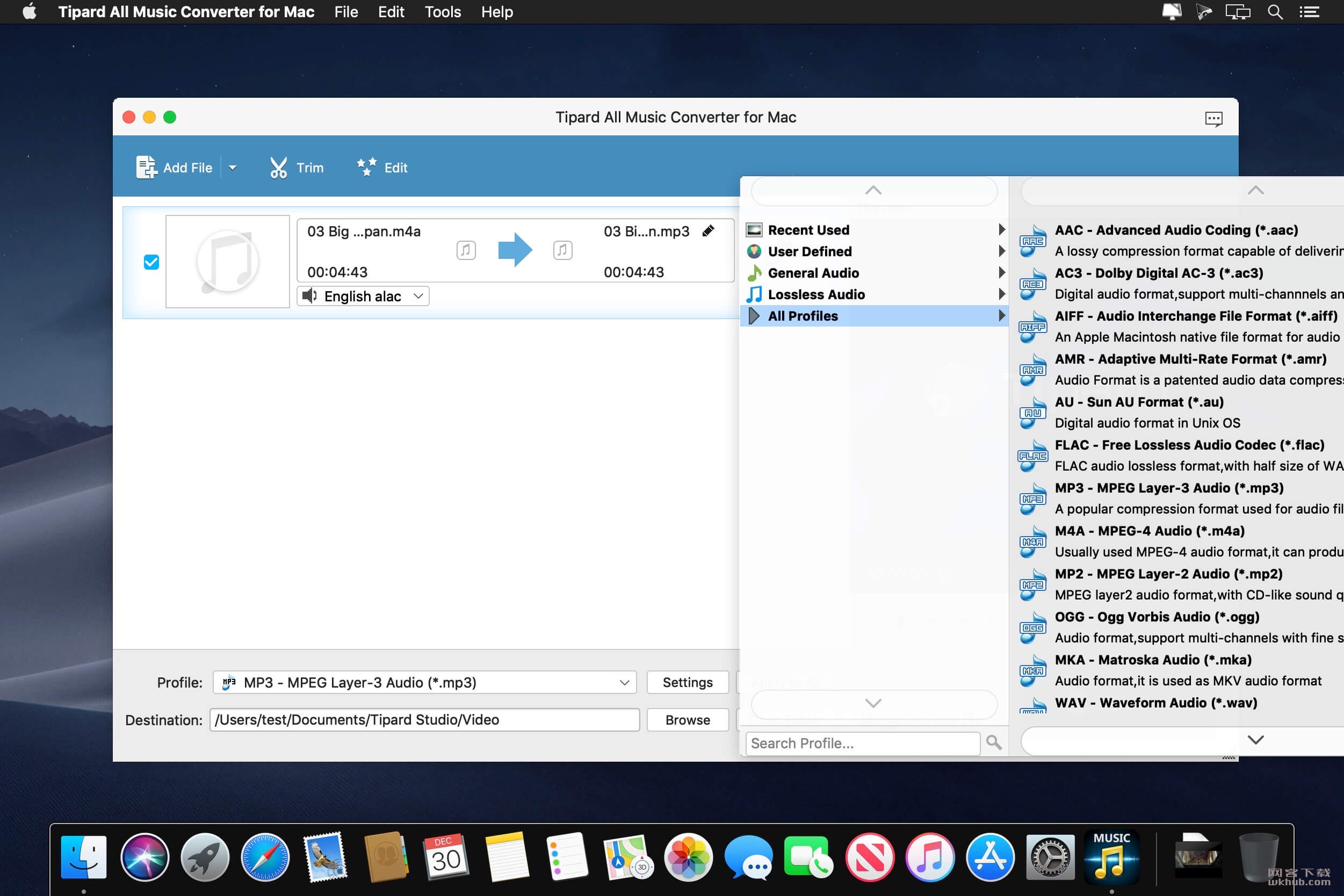Expand the User Defined category

pyautogui.click(x=875, y=251)
